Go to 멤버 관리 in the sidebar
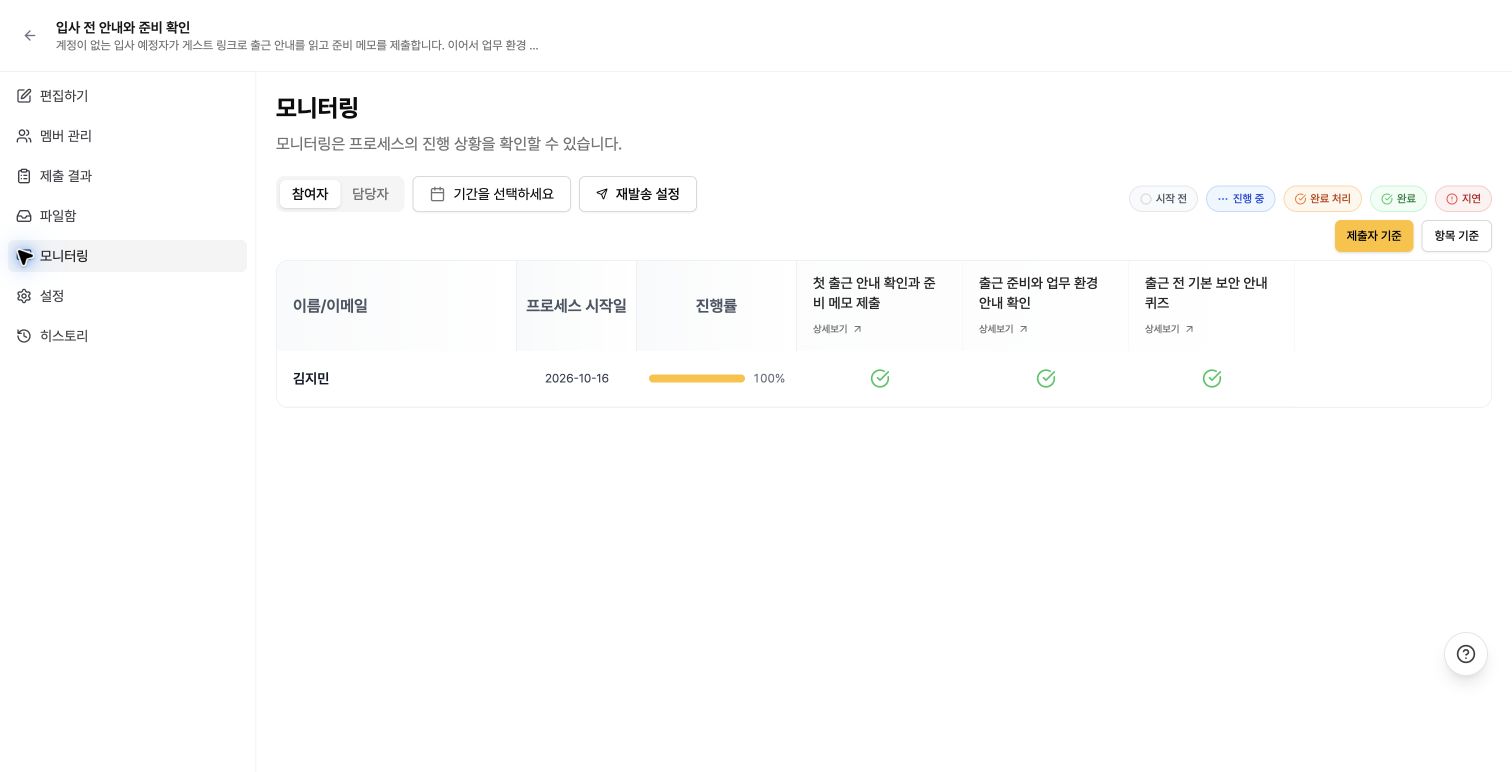The width and height of the screenshot is (1512, 772). click(128, 136)
